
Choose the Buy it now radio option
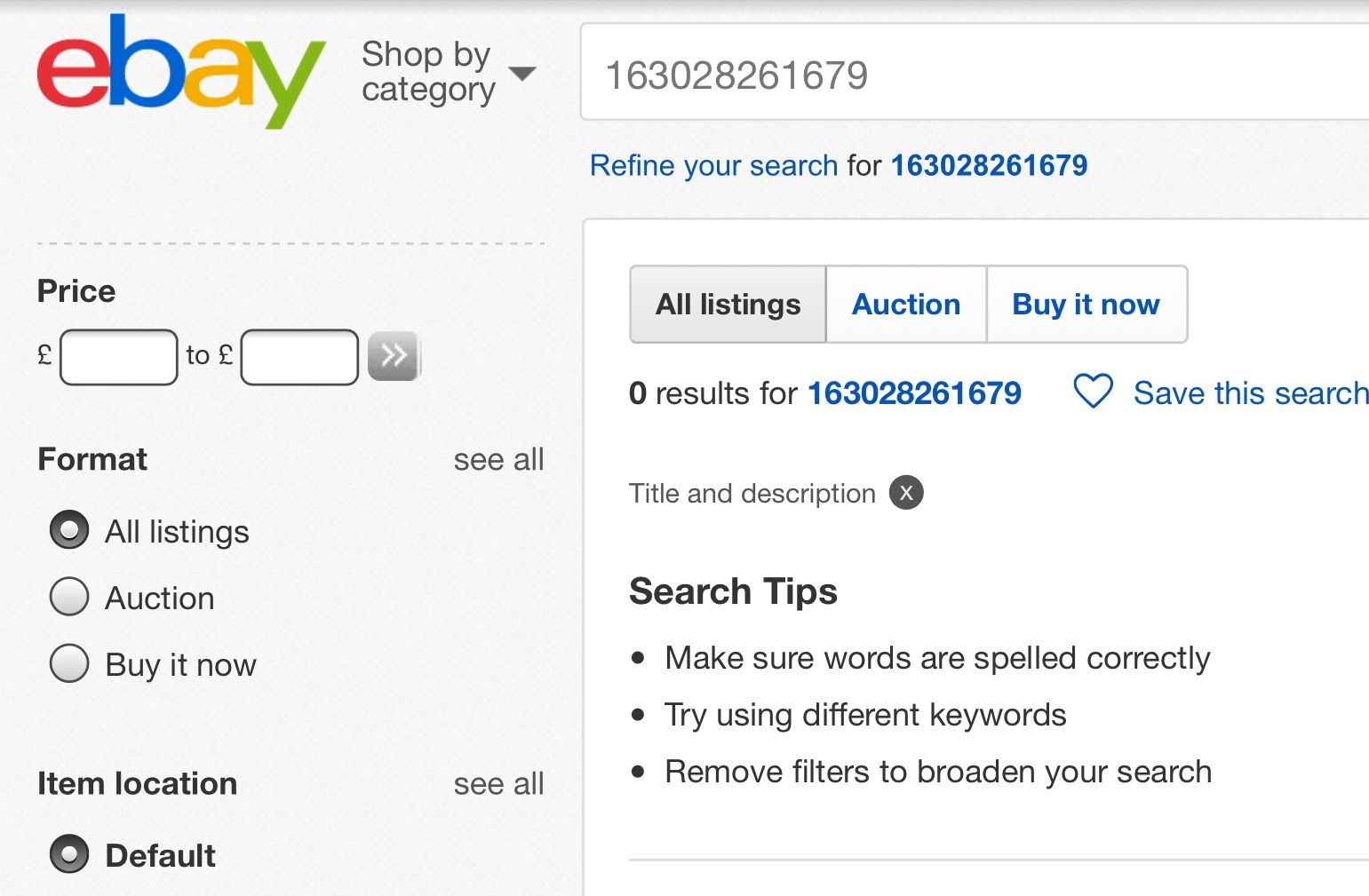(x=69, y=663)
